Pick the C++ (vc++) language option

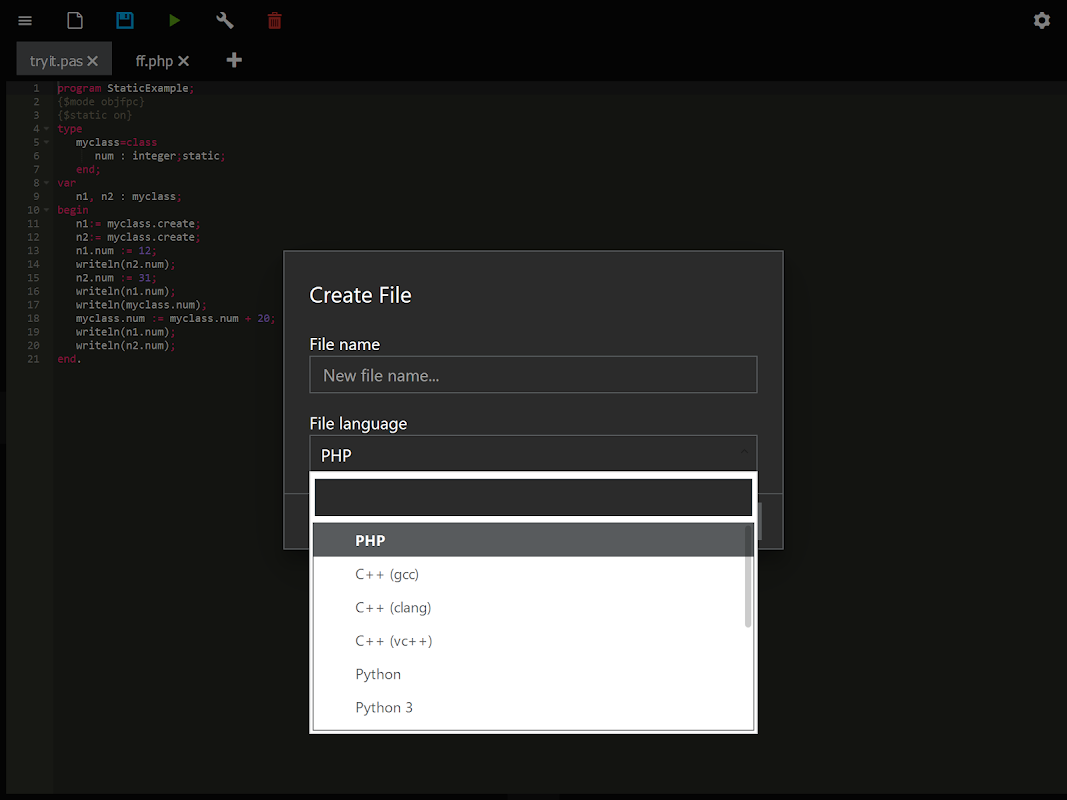[393, 641]
